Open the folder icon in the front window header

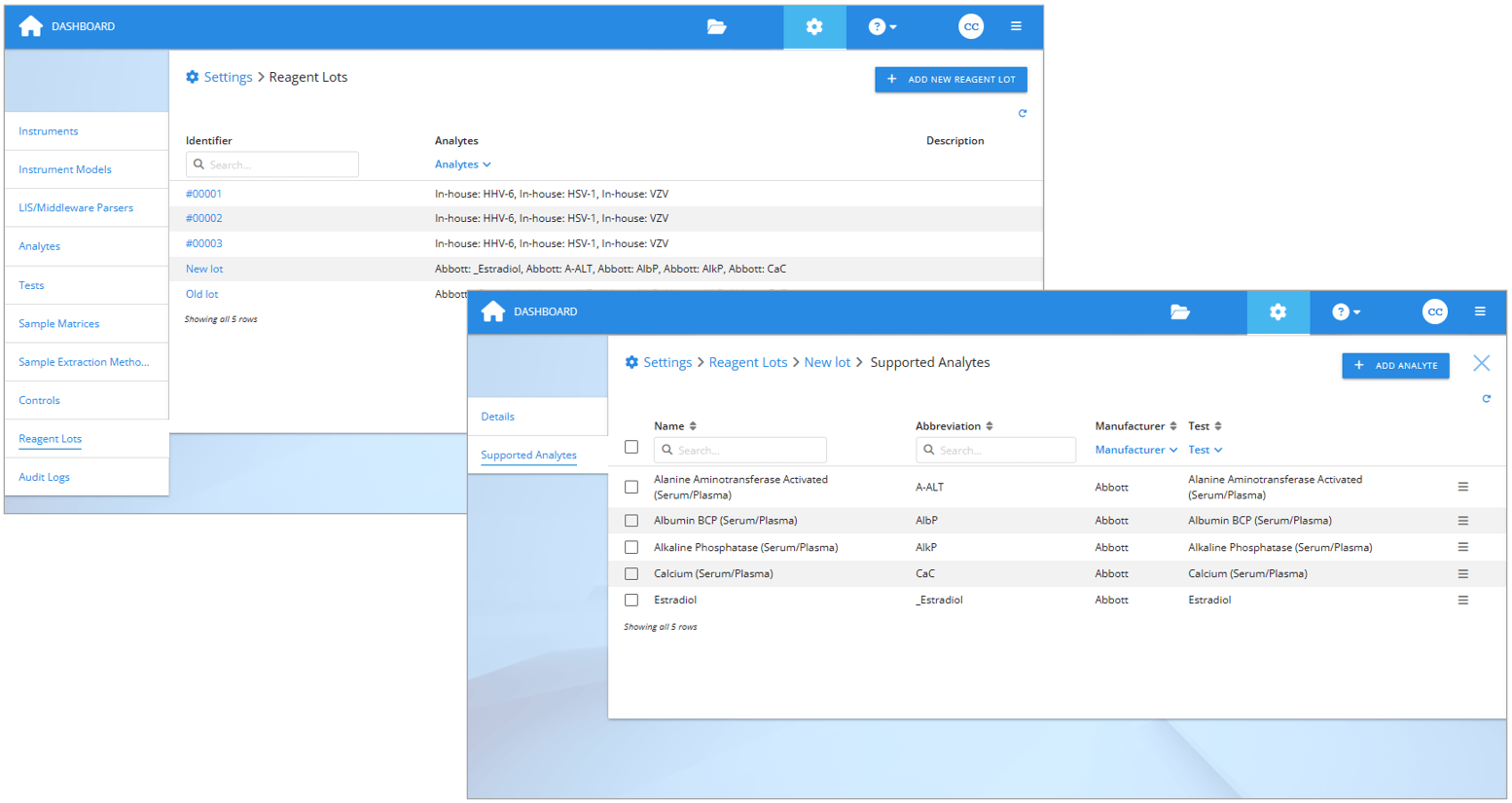1179,311
